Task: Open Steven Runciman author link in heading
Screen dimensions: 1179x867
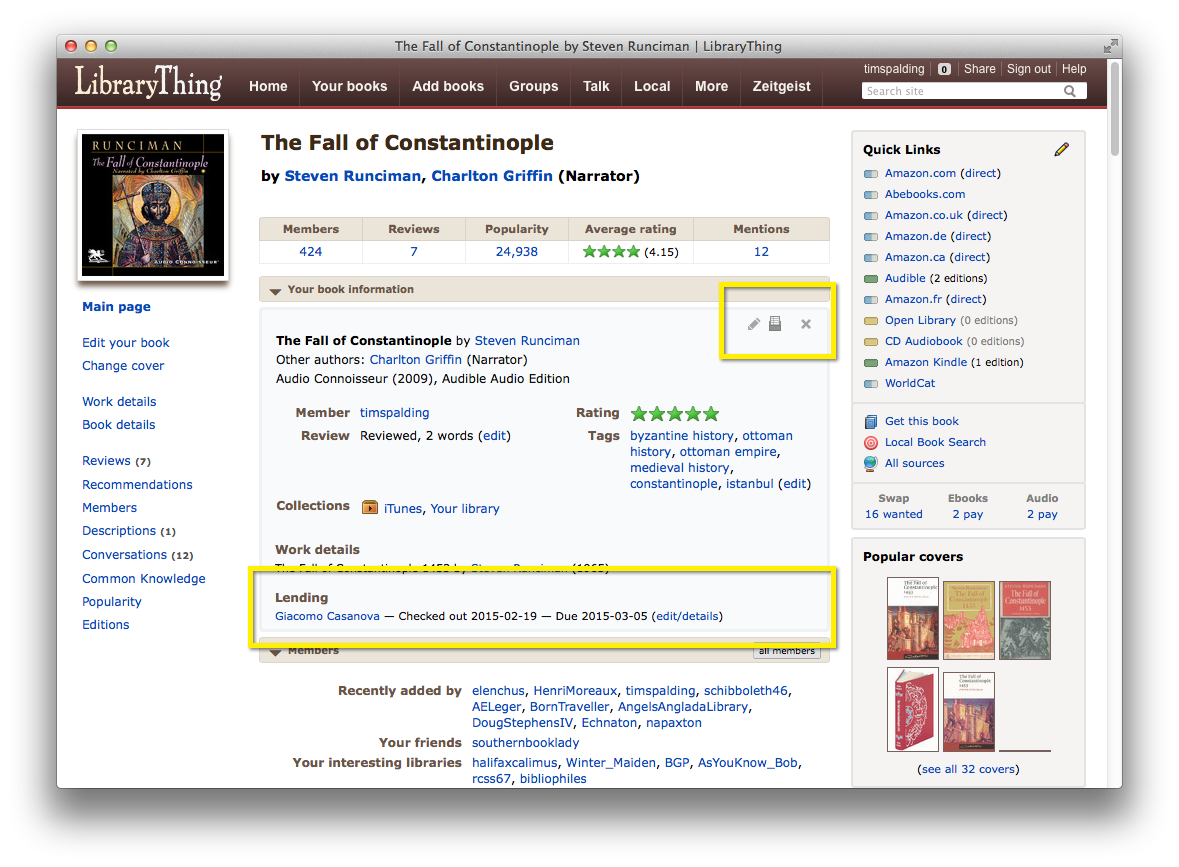Action: [x=353, y=176]
